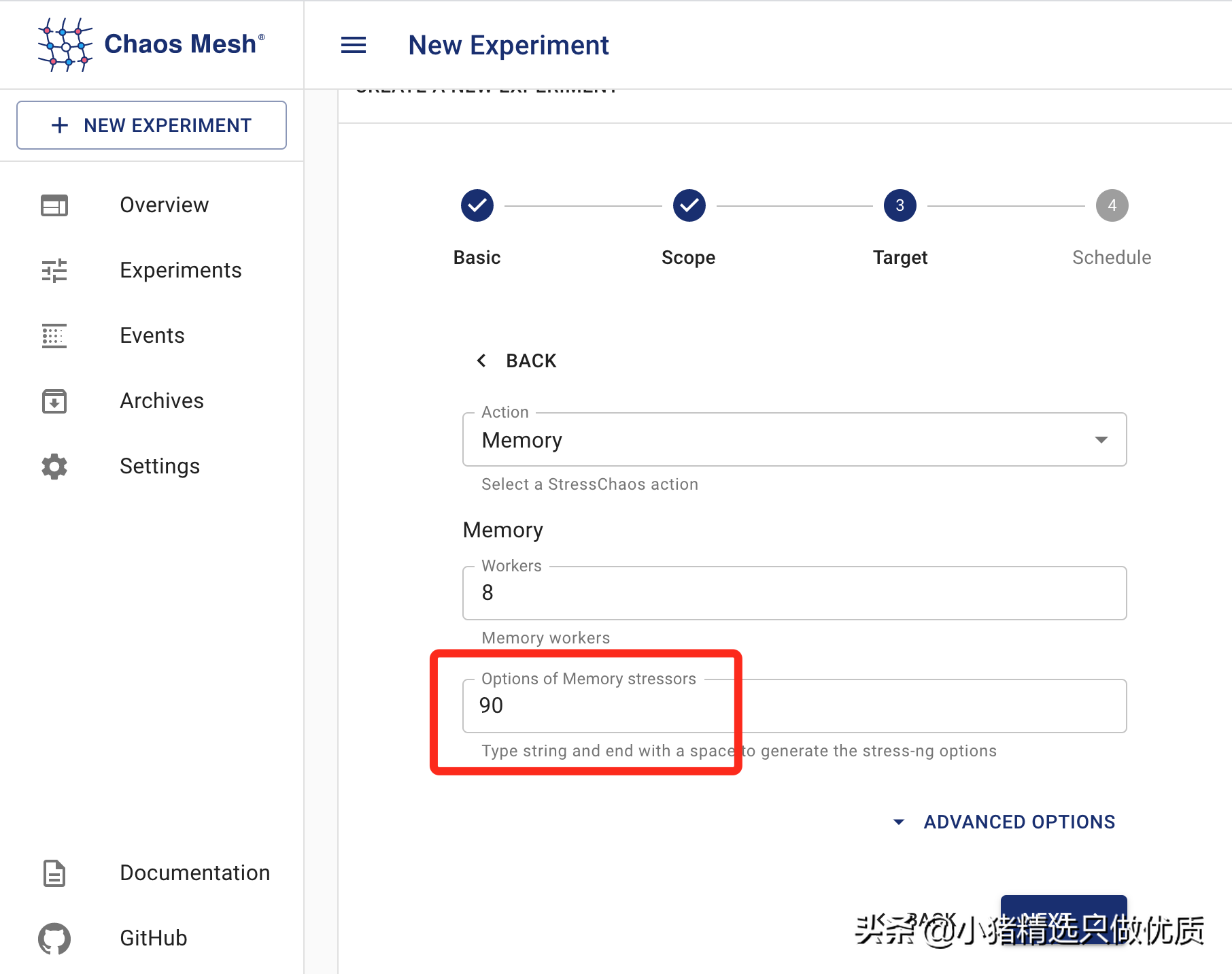Click the back chevron arrow icon
1232x974 pixels.
481,360
